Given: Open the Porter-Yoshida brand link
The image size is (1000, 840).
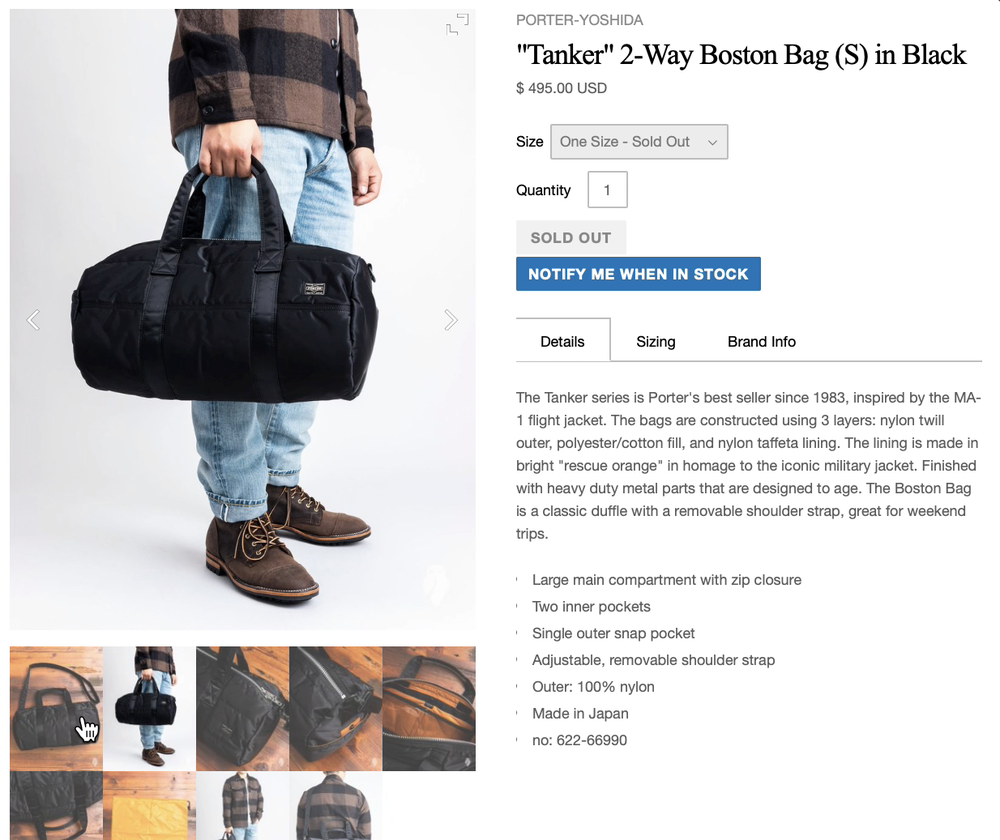Looking at the screenshot, I should (579, 20).
